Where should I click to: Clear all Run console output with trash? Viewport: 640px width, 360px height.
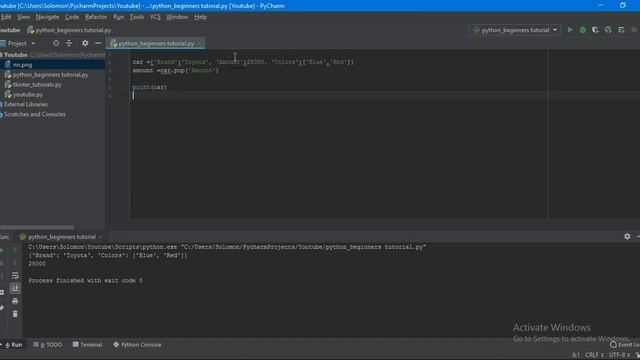[x=15, y=314]
